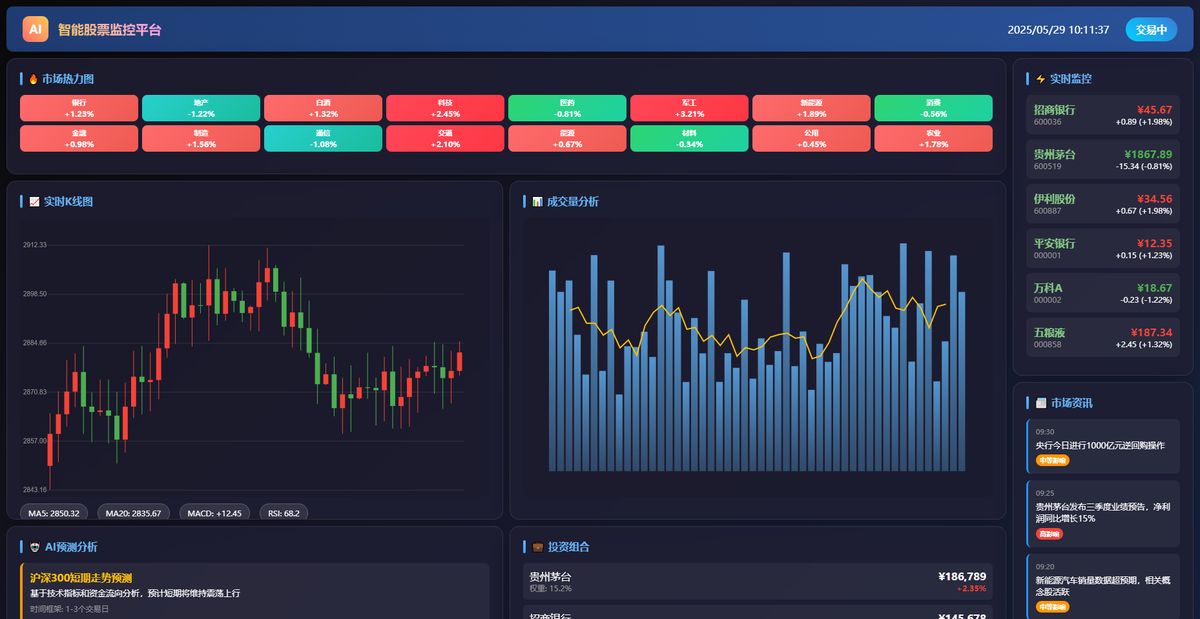Open the 市场资讯 newspaper icon
Viewport: 1200px width, 619px height.
(1040, 402)
